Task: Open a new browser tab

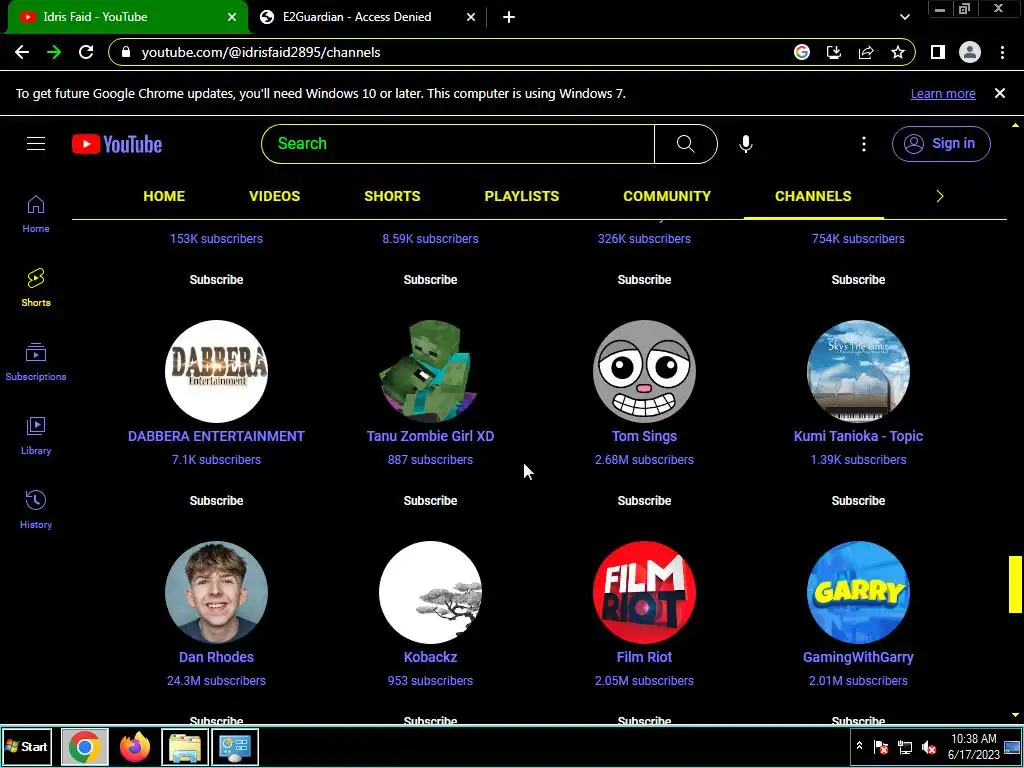Action: [x=509, y=17]
